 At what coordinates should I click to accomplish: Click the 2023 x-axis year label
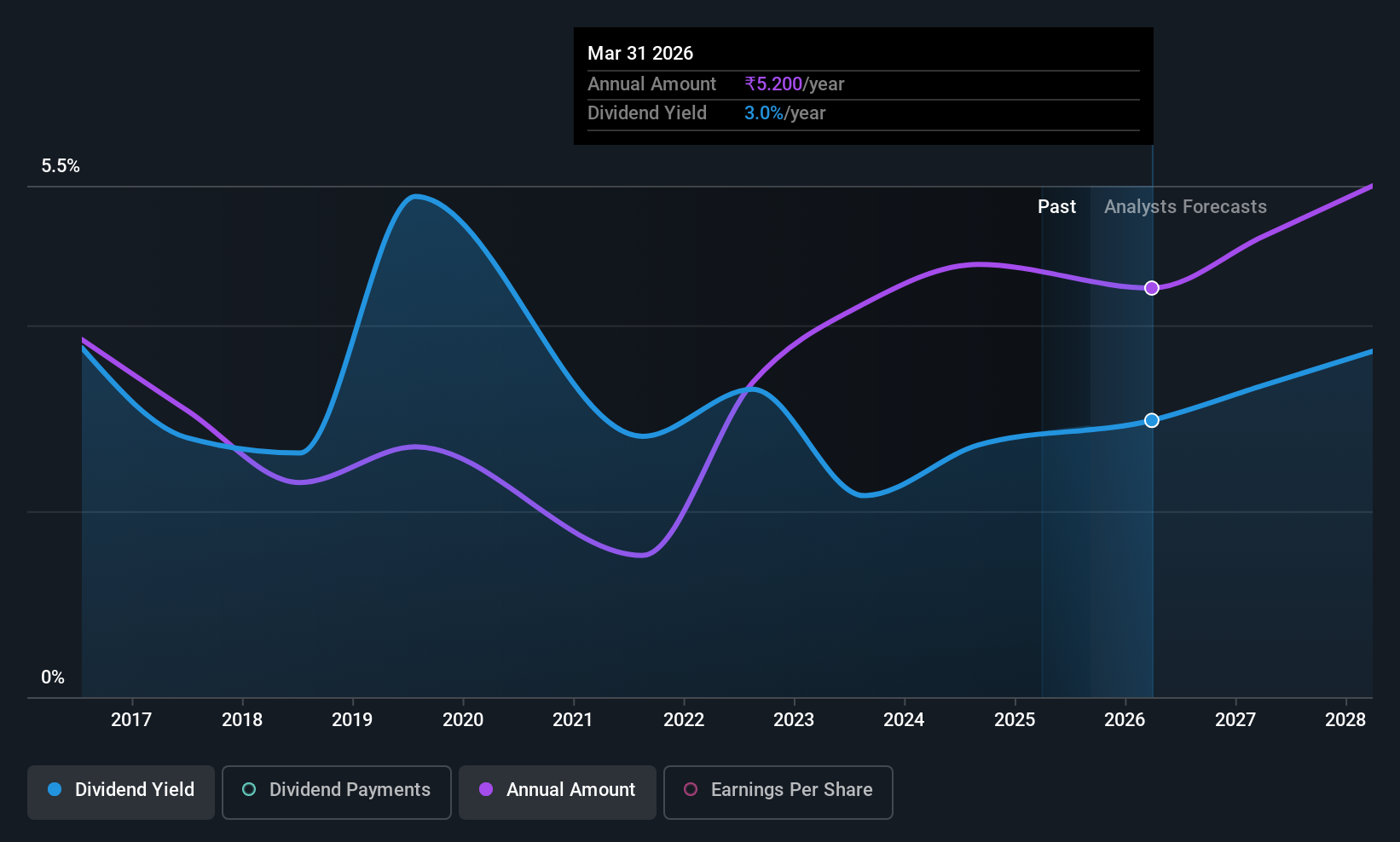pos(794,720)
